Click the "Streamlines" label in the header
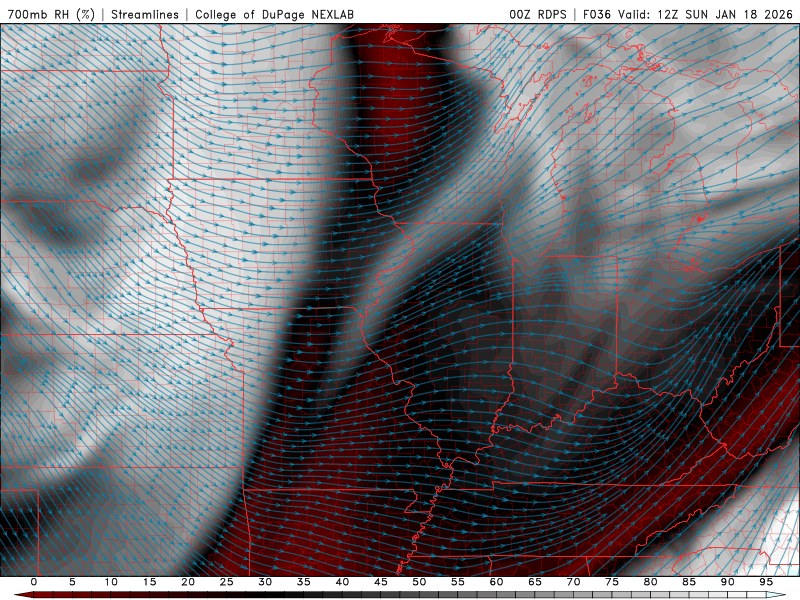Screen dimensions: 800x600 click(145, 14)
